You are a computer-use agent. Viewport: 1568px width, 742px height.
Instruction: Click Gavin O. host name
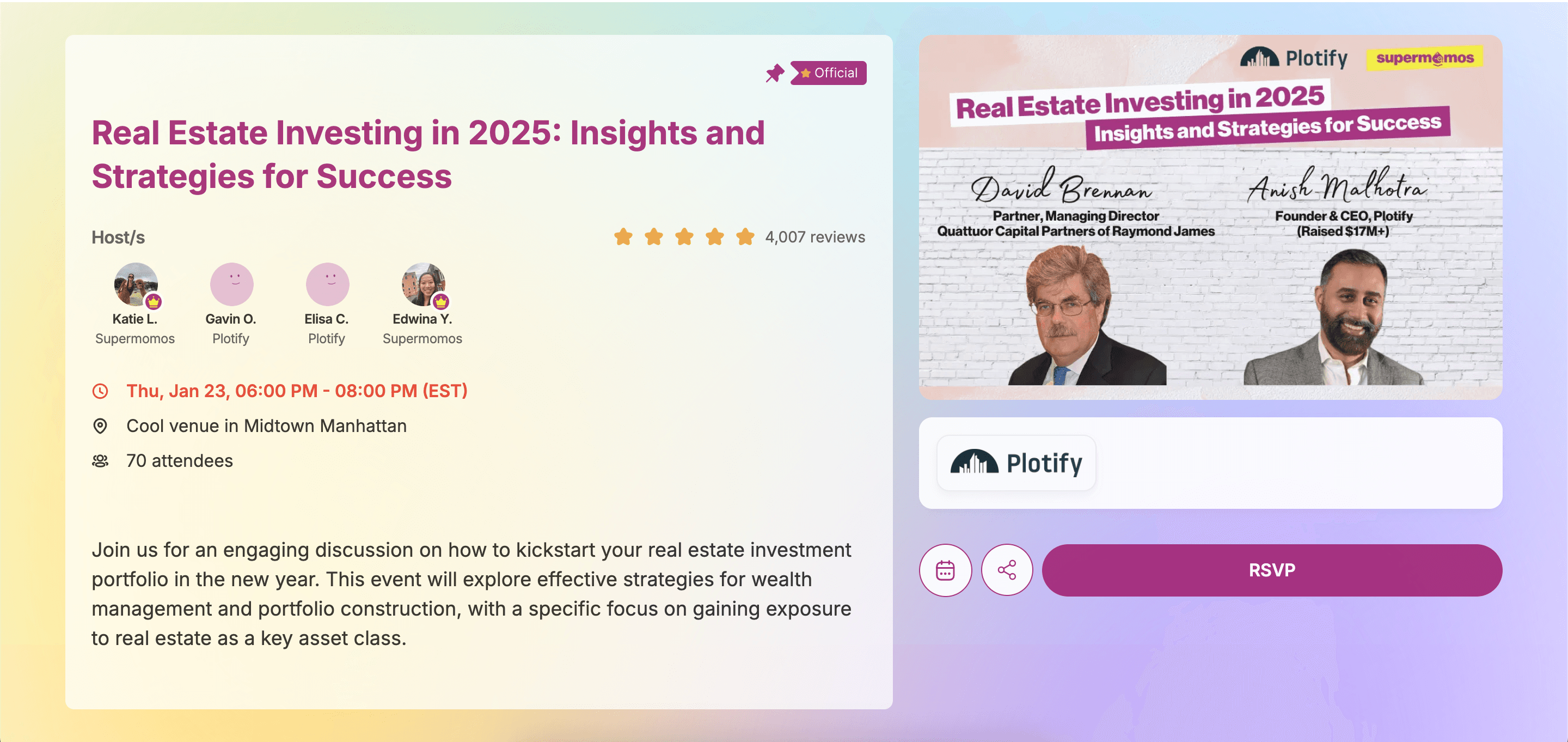231,319
